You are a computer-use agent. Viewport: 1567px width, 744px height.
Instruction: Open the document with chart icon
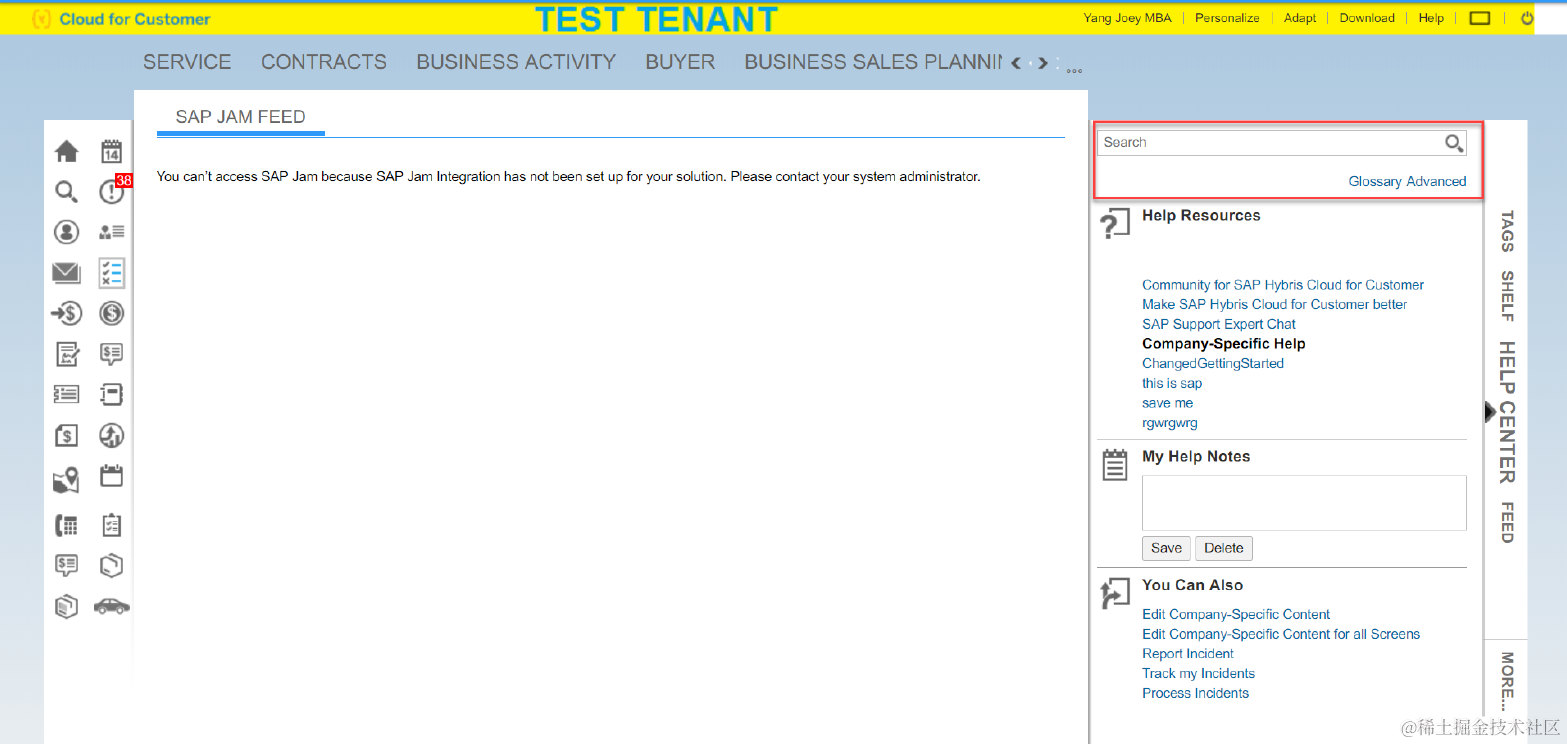click(66, 354)
